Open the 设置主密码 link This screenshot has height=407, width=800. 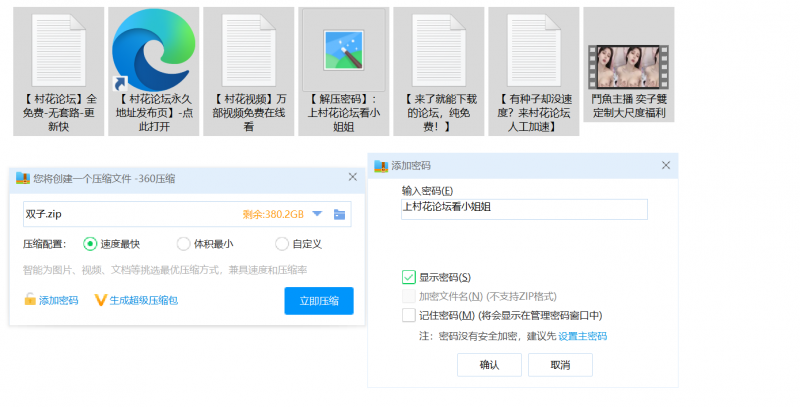[x=582, y=337]
